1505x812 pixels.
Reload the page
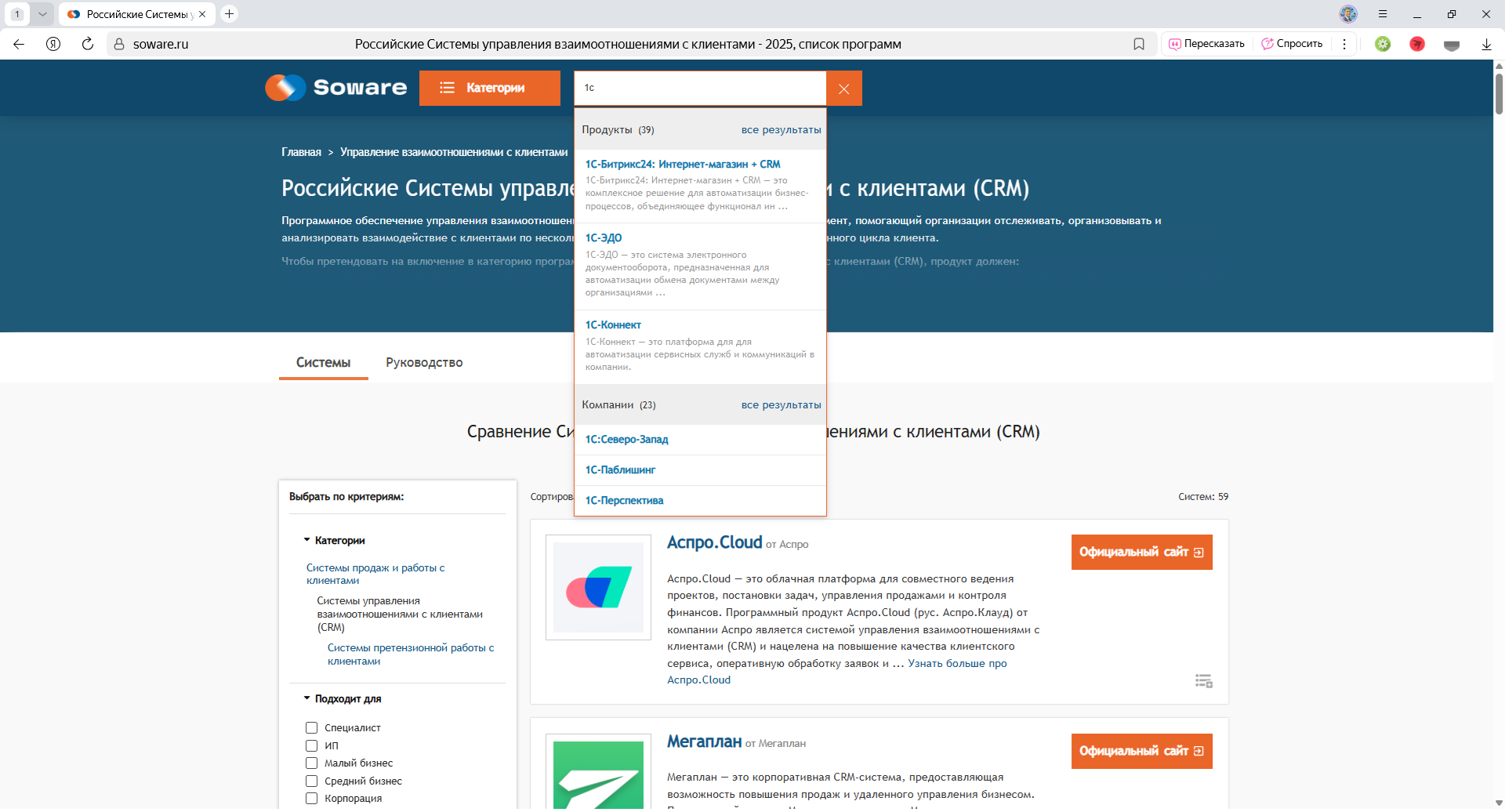pyautogui.click(x=88, y=44)
